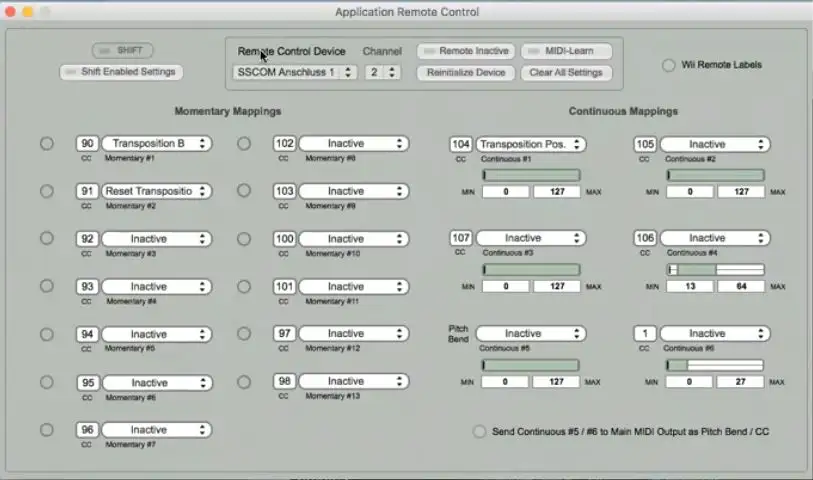Click the Continuous #3 range slider
The image size is (813, 480).
(531, 270)
